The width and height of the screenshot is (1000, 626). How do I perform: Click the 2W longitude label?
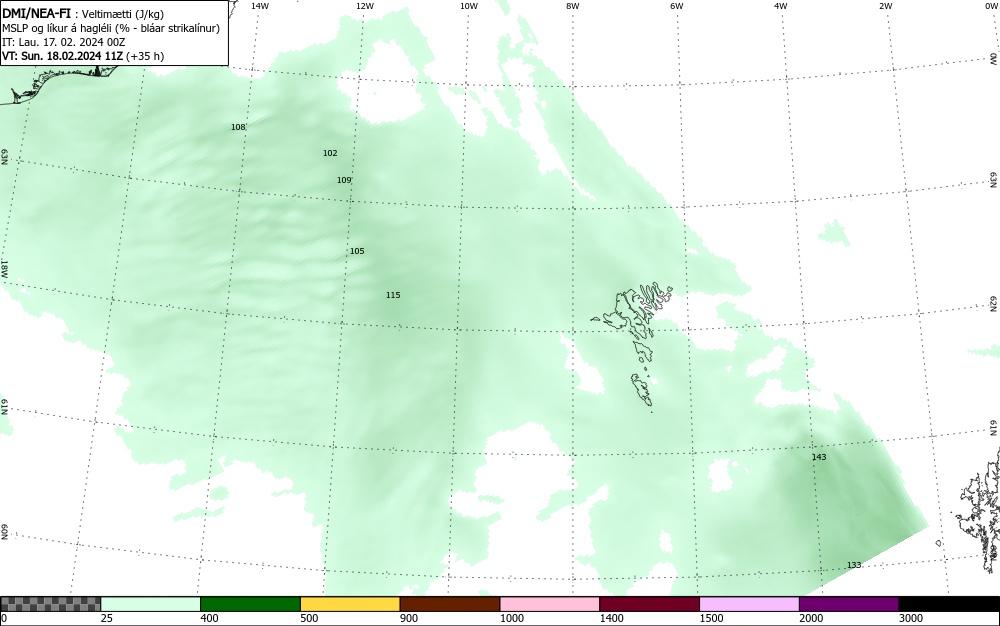[885, 6]
